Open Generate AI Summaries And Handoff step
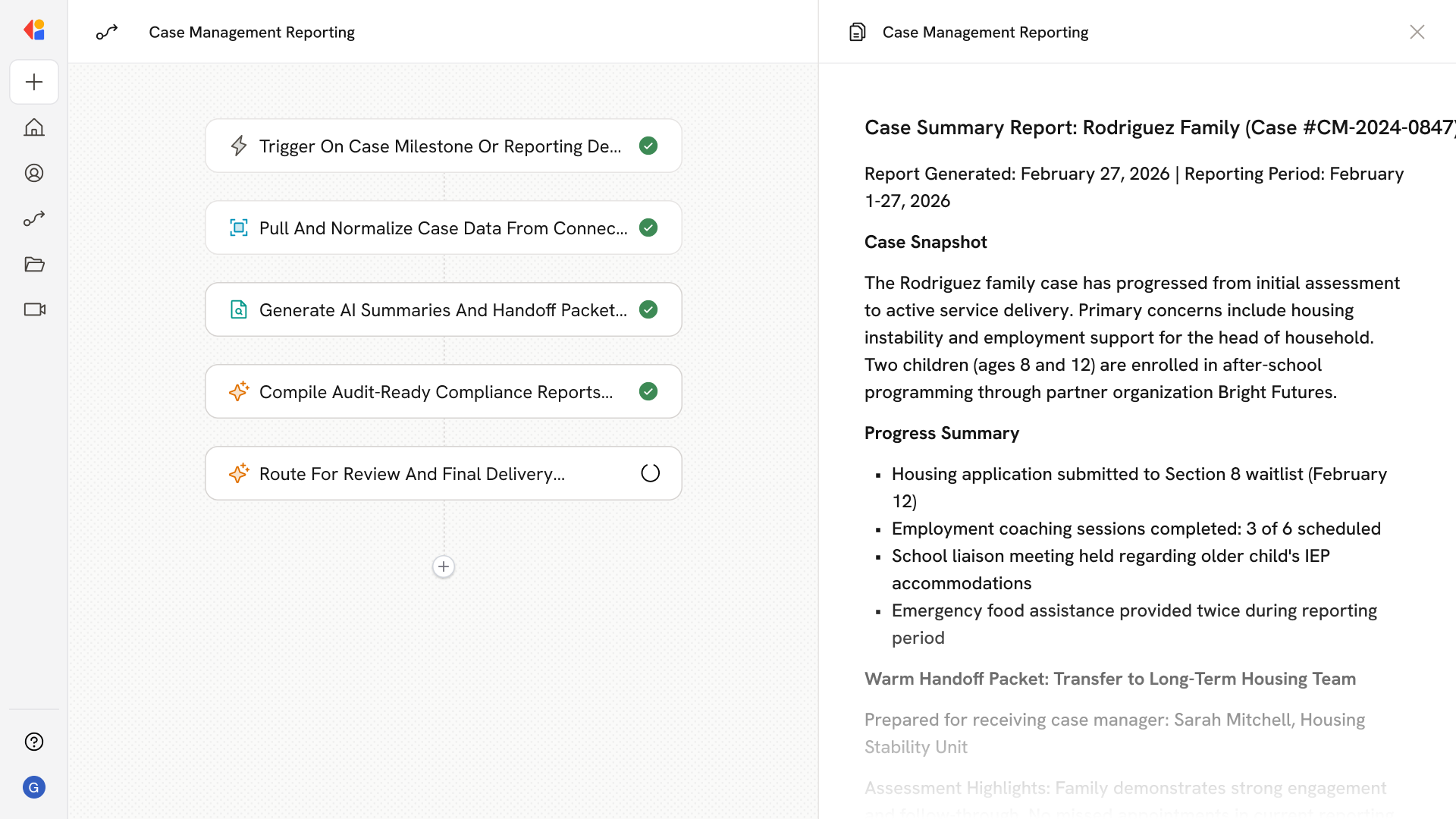This screenshot has width=1456, height=819. coord(443,310)
